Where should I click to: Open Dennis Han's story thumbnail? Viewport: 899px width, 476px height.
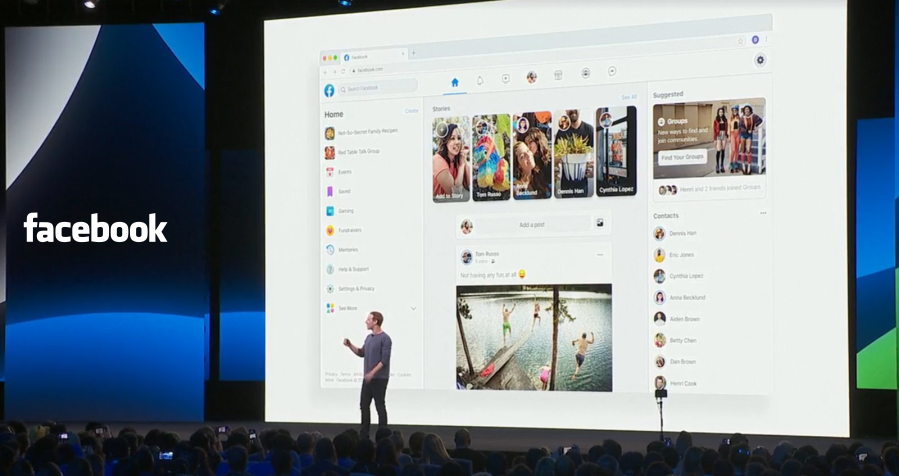click(573, 155)
